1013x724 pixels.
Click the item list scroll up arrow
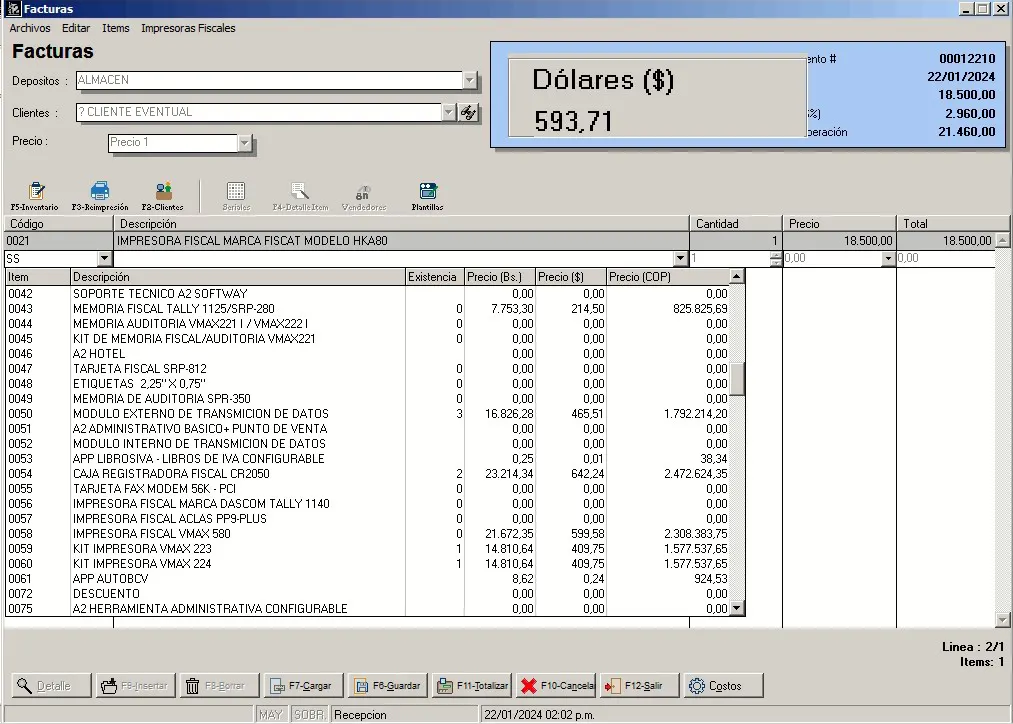pos(736,276)
